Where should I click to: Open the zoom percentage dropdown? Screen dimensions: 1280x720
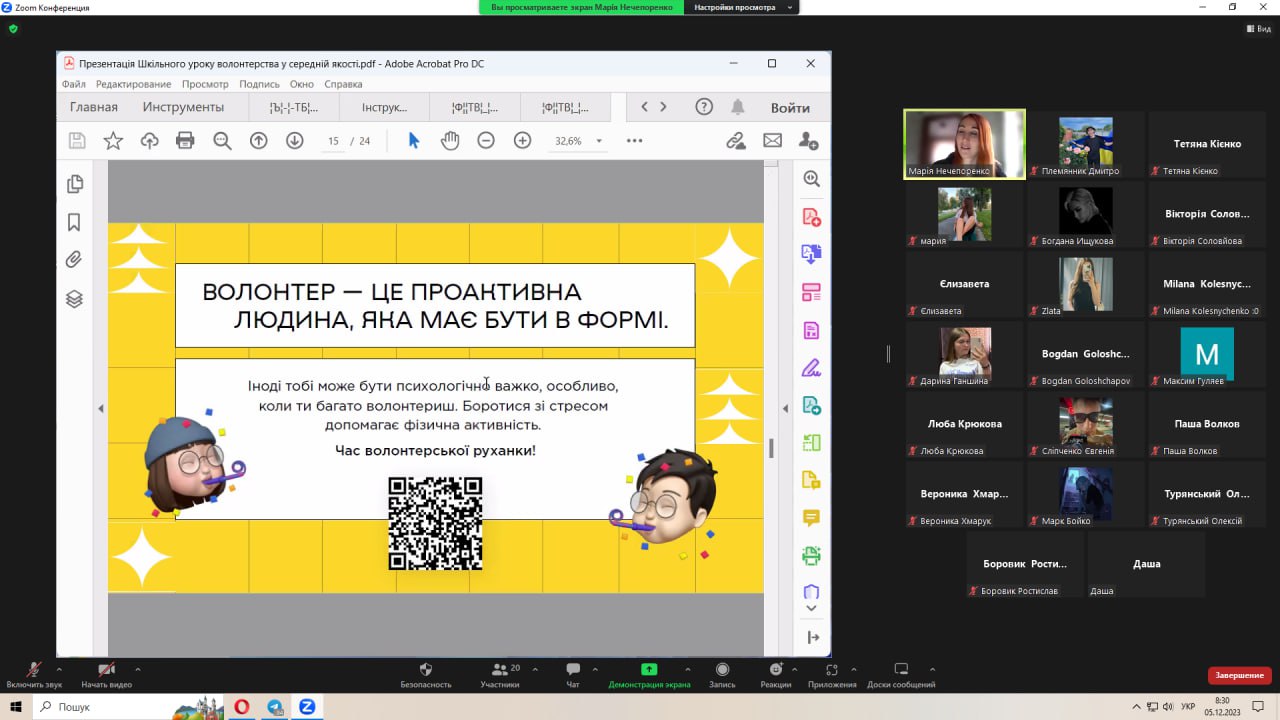599,141
